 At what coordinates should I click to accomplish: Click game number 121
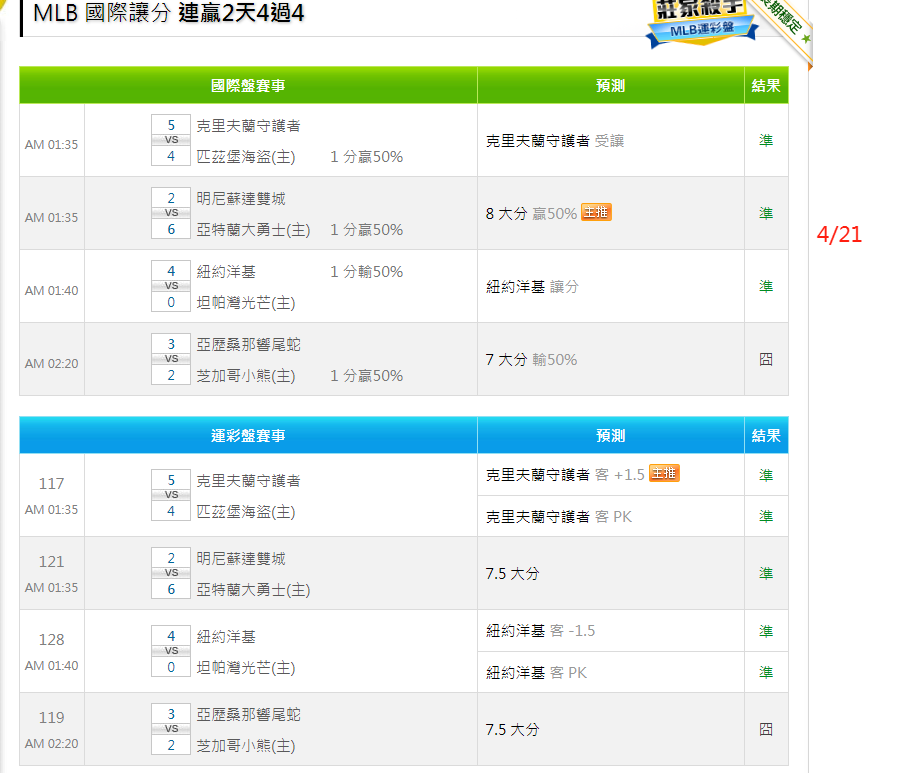point(51,562)
